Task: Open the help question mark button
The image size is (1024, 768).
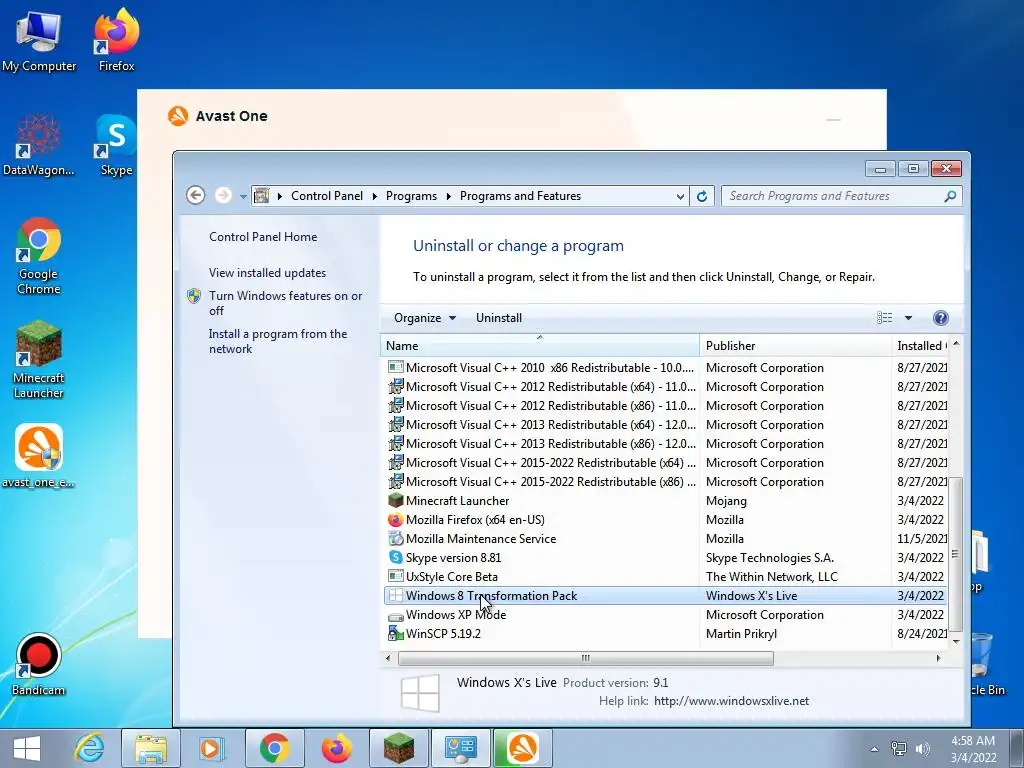Action: 940,318
